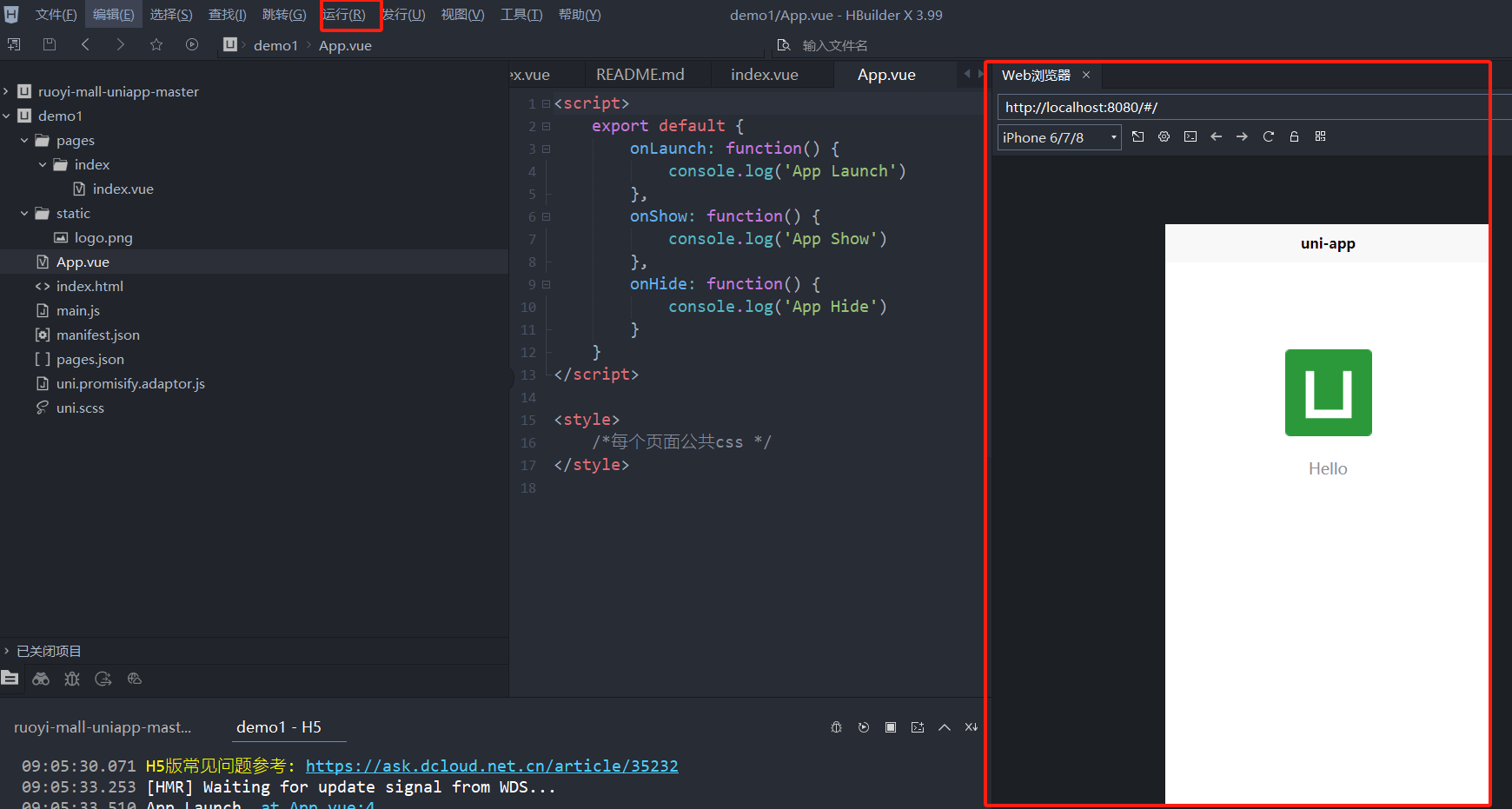This screenshot has width=1512, height=809.
Task: Go forward with the toolbar right chevron
Action: [120, 44]
